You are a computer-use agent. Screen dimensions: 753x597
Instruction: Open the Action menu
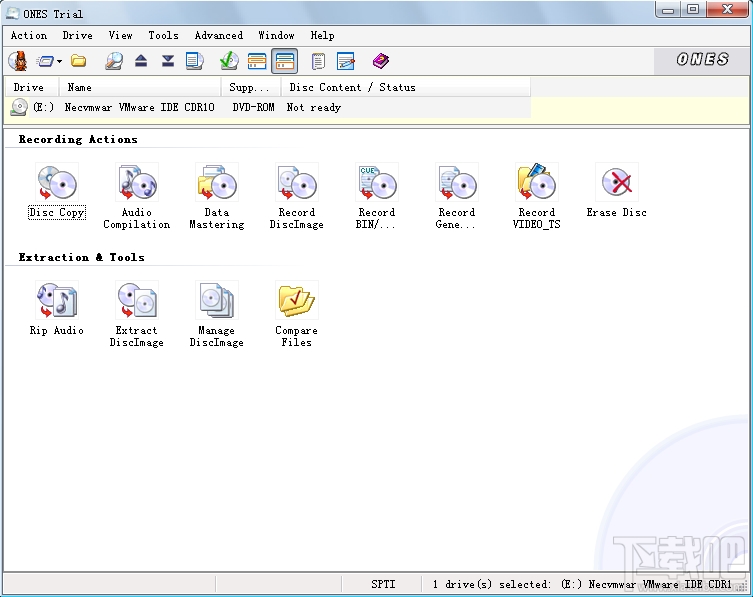click(29, 36)
